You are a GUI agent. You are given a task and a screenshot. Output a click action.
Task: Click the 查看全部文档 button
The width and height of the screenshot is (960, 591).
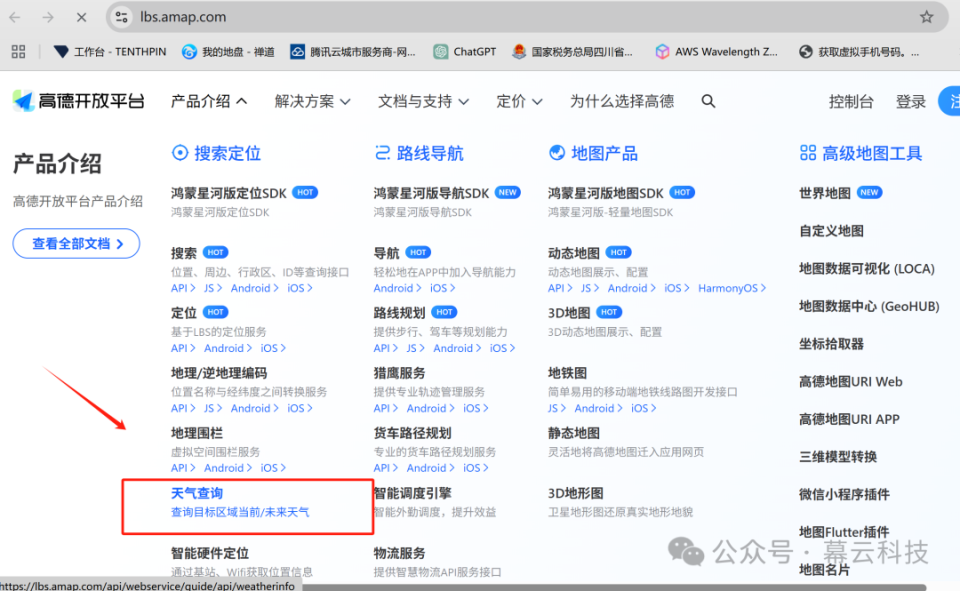tap(76, 243)
